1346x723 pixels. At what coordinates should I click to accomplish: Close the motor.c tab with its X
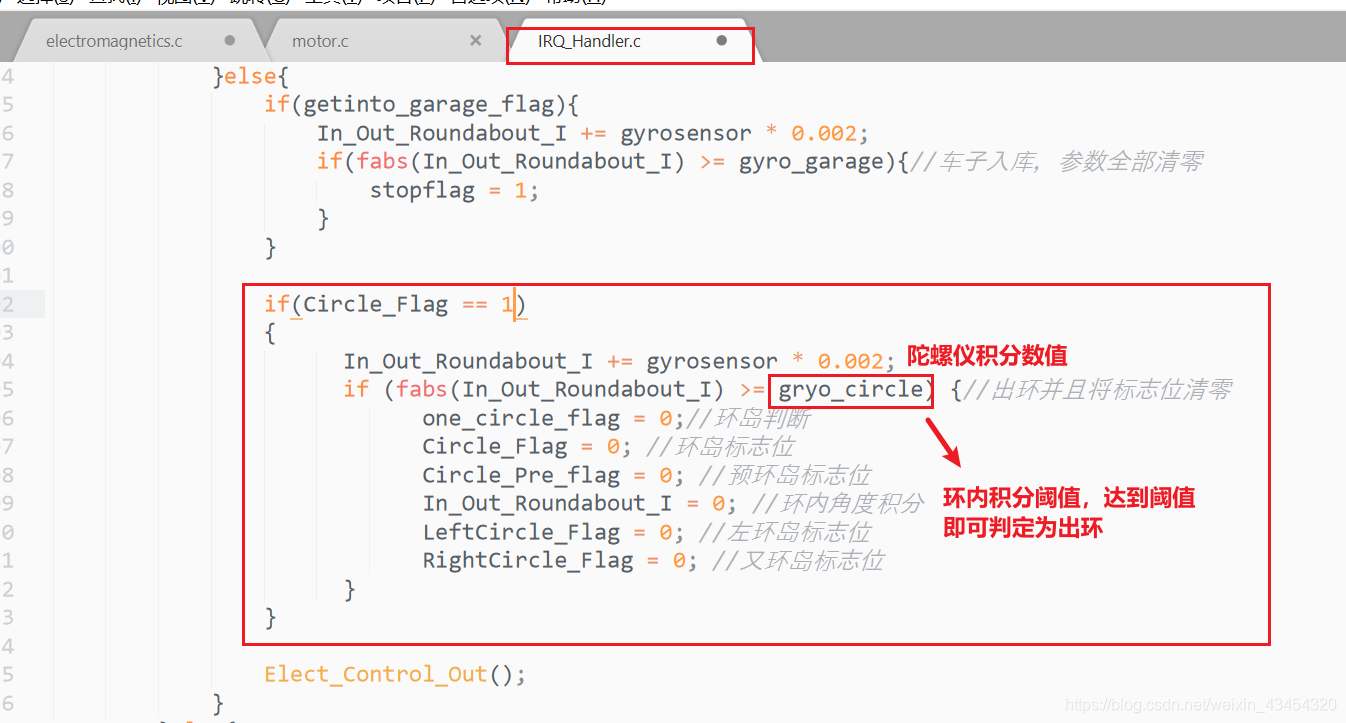(475, 40)
